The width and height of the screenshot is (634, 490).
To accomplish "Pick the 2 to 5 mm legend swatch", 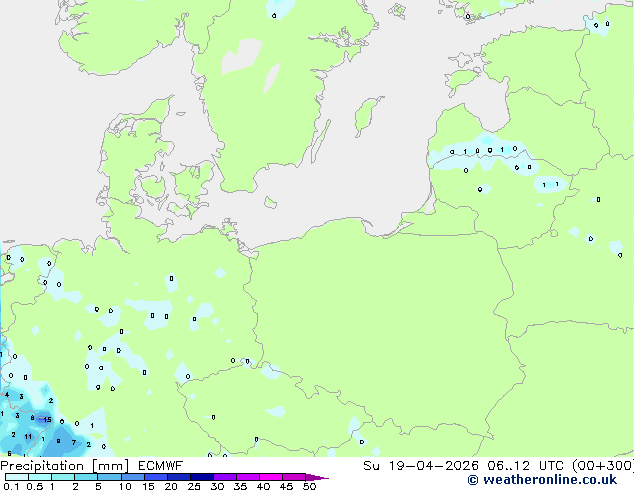I will 86,477.
